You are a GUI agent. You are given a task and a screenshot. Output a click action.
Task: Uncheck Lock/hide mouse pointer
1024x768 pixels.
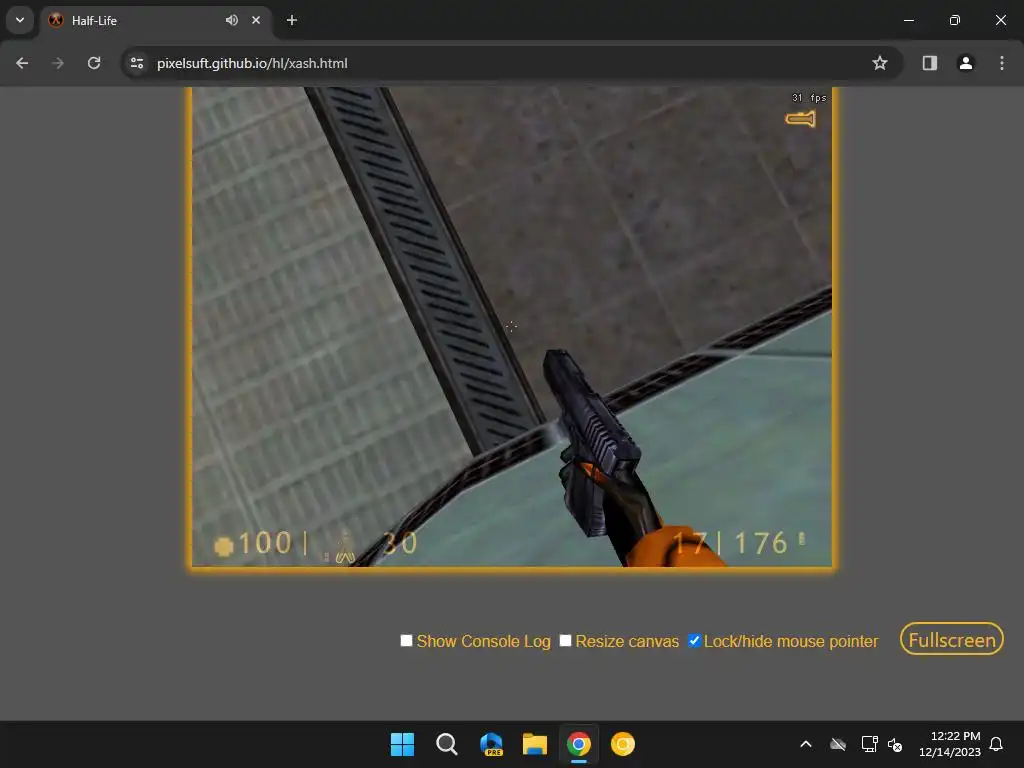pos(694,641)
